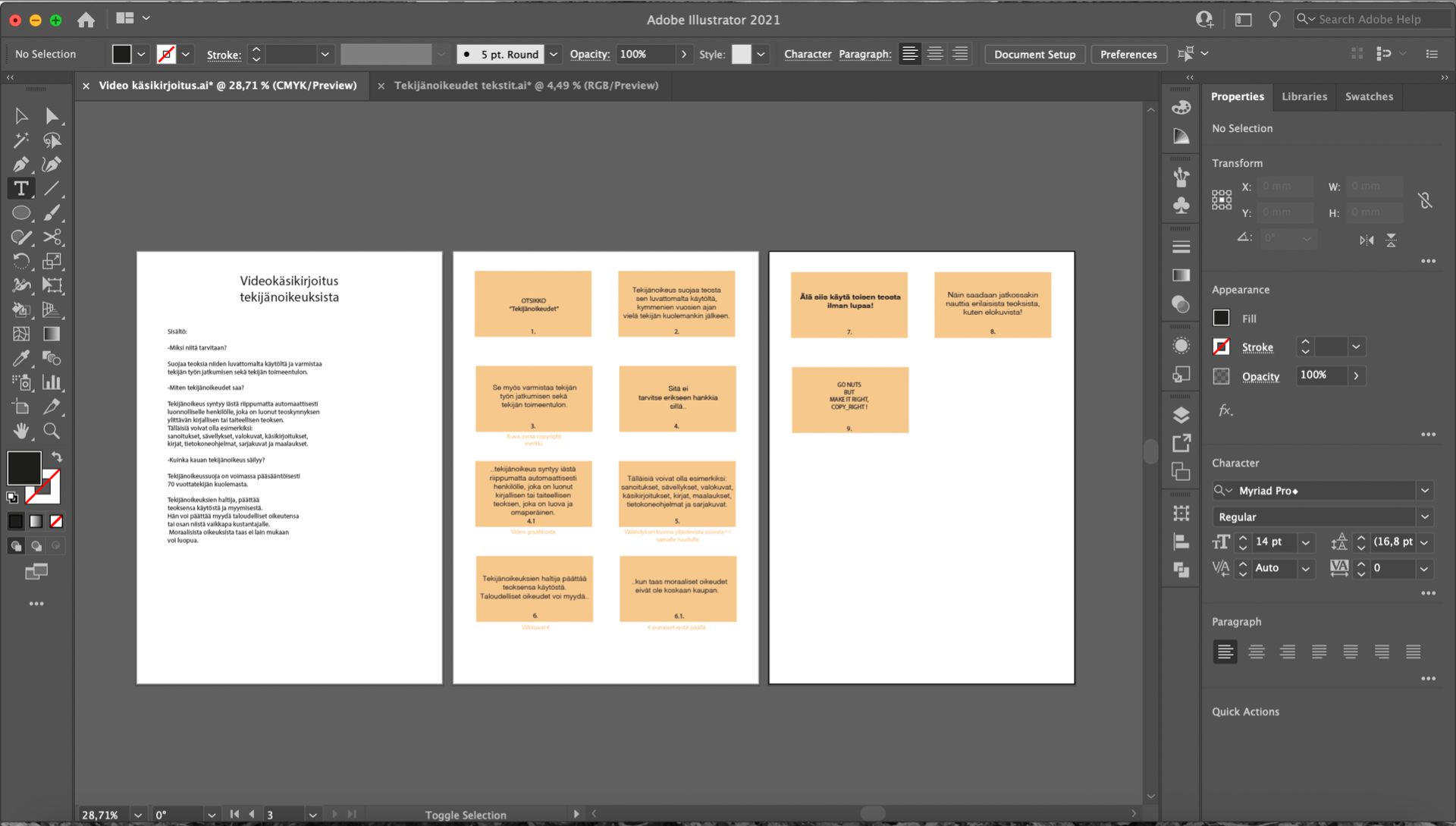Swap fill and stroke colors
The height and width of the screenshot is (826, 1456).
tap(57, 457)
